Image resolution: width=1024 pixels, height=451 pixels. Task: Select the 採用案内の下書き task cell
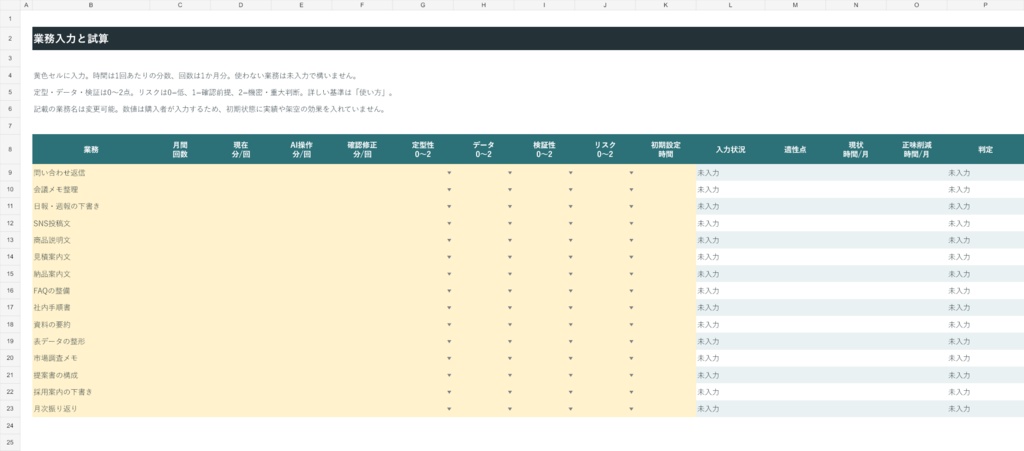click(91, 392)
